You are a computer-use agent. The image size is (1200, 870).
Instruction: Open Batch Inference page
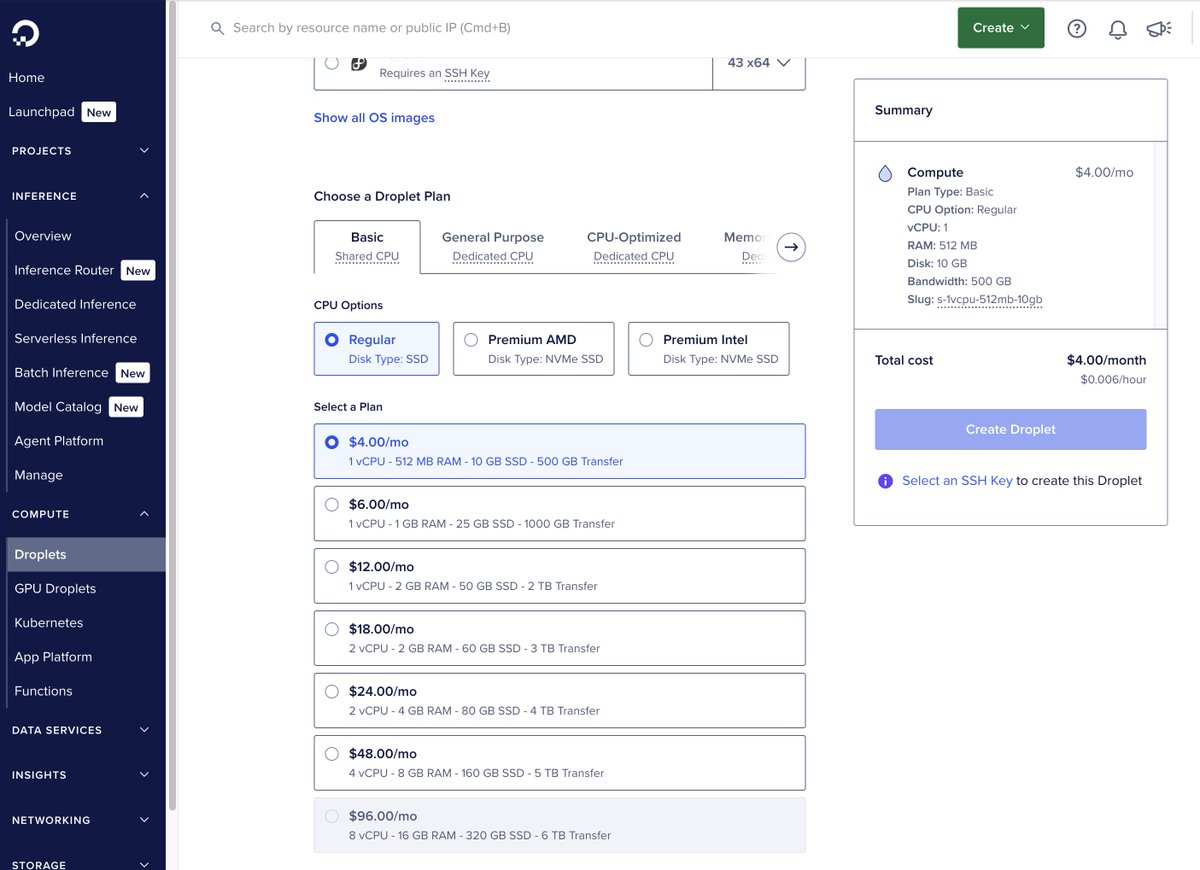(61, 372)
